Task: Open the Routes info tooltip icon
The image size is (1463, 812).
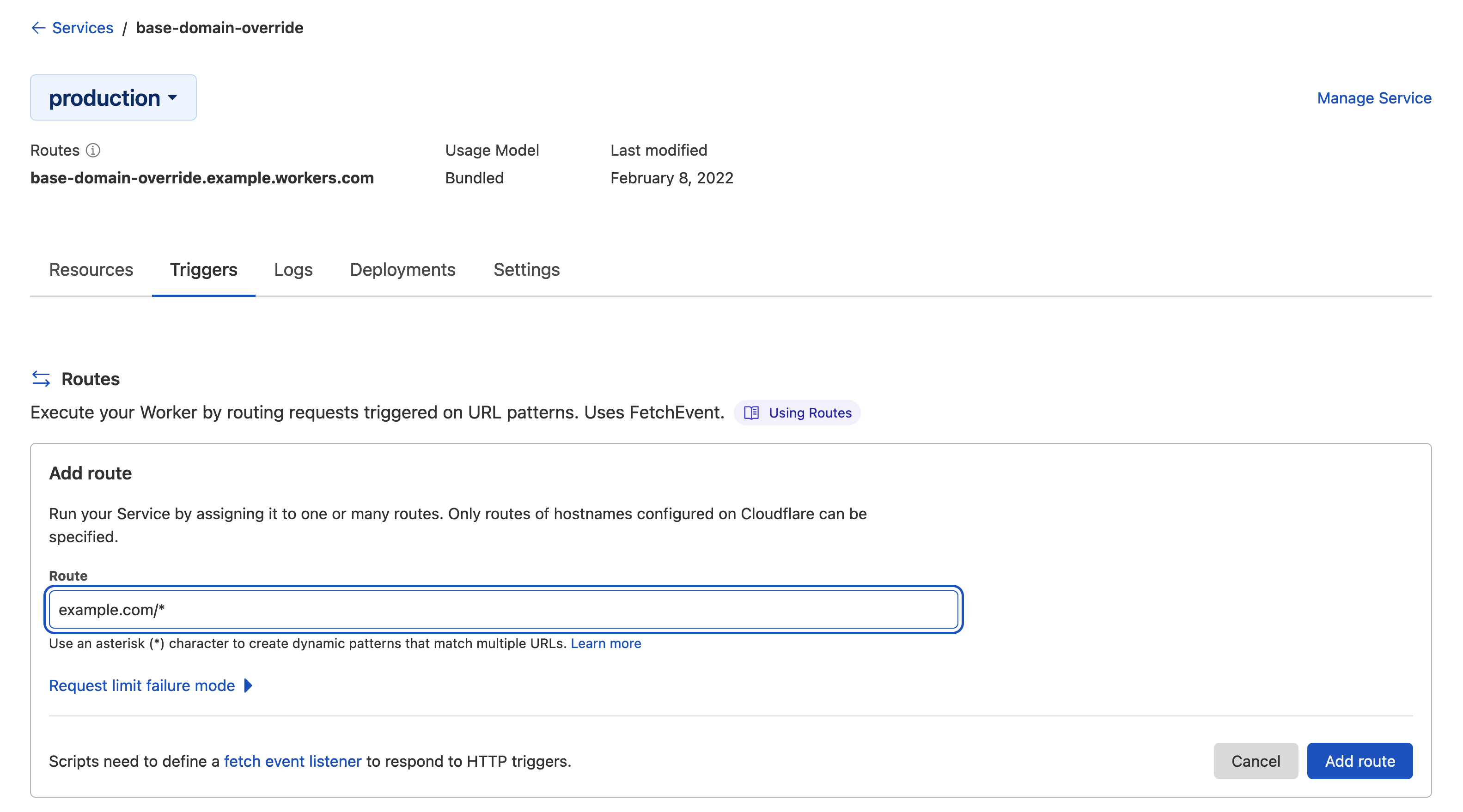Action: 94,151
